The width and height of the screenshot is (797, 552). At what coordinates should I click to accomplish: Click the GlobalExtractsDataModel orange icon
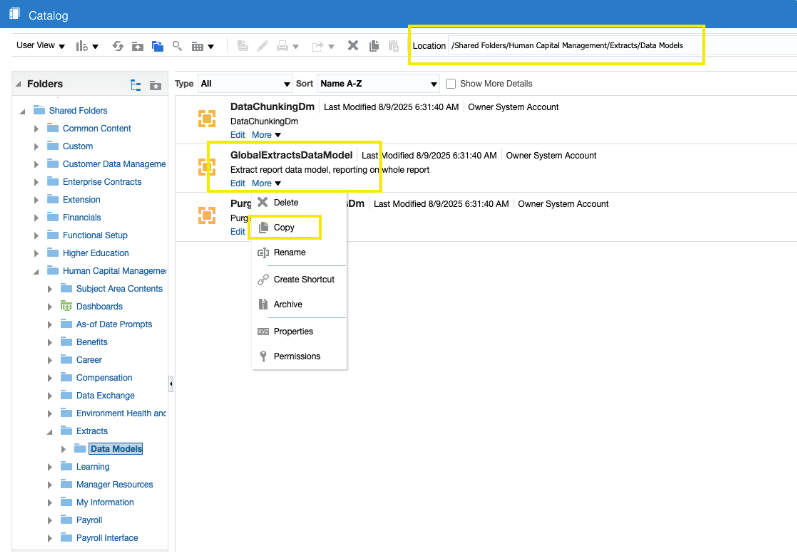(x=207, y=167)
